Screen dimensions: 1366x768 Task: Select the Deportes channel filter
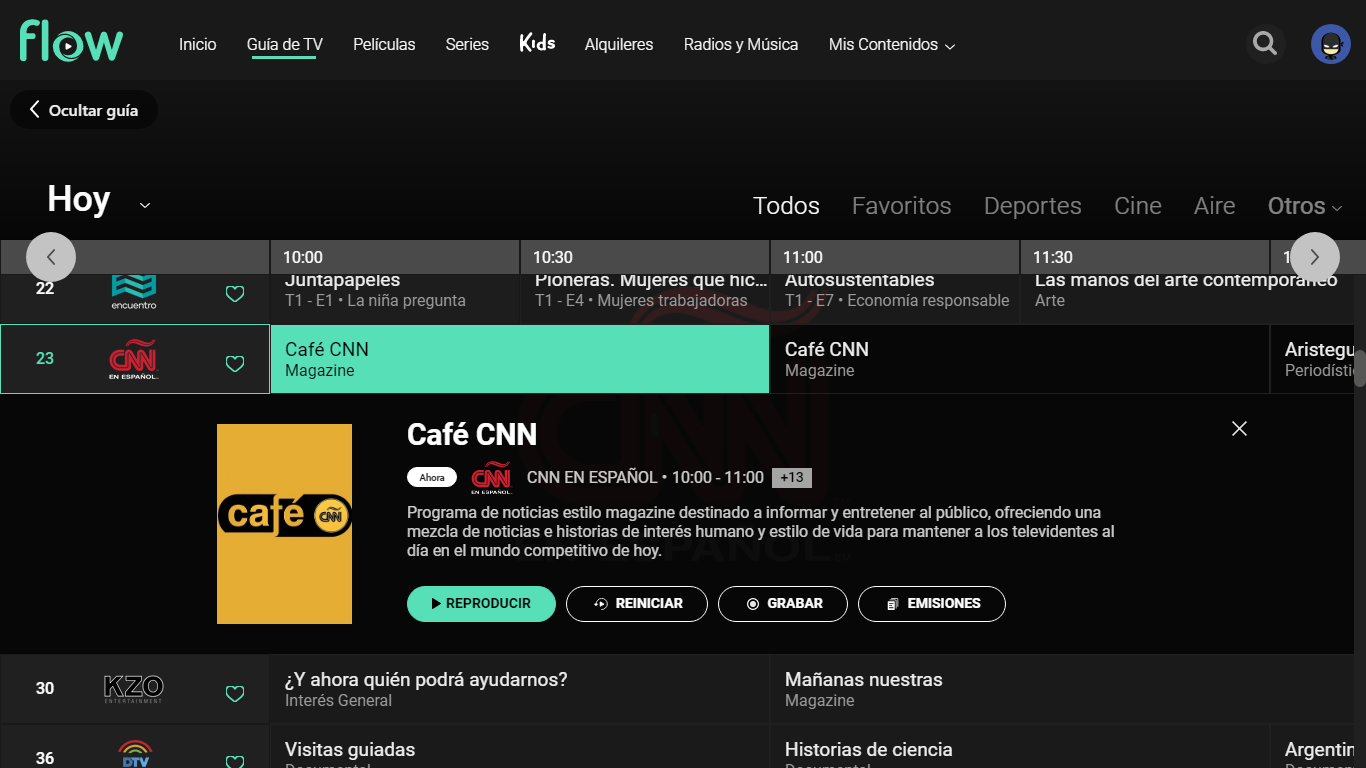pyautogui.click(x=1033, y=206)
